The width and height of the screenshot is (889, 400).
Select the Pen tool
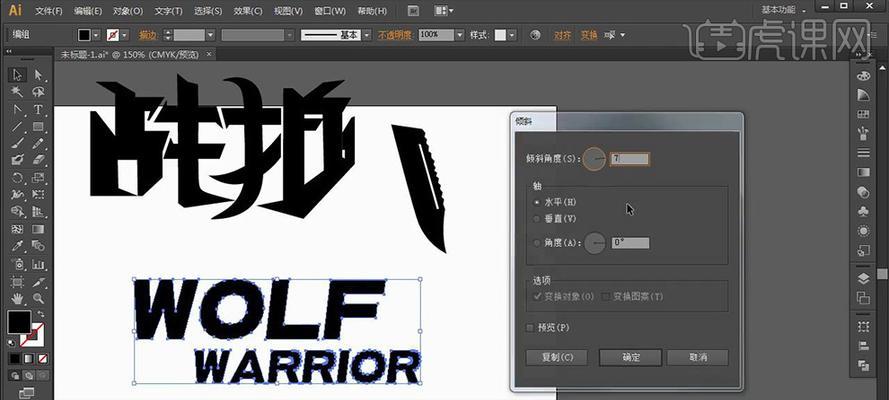[x=18, y=109]
